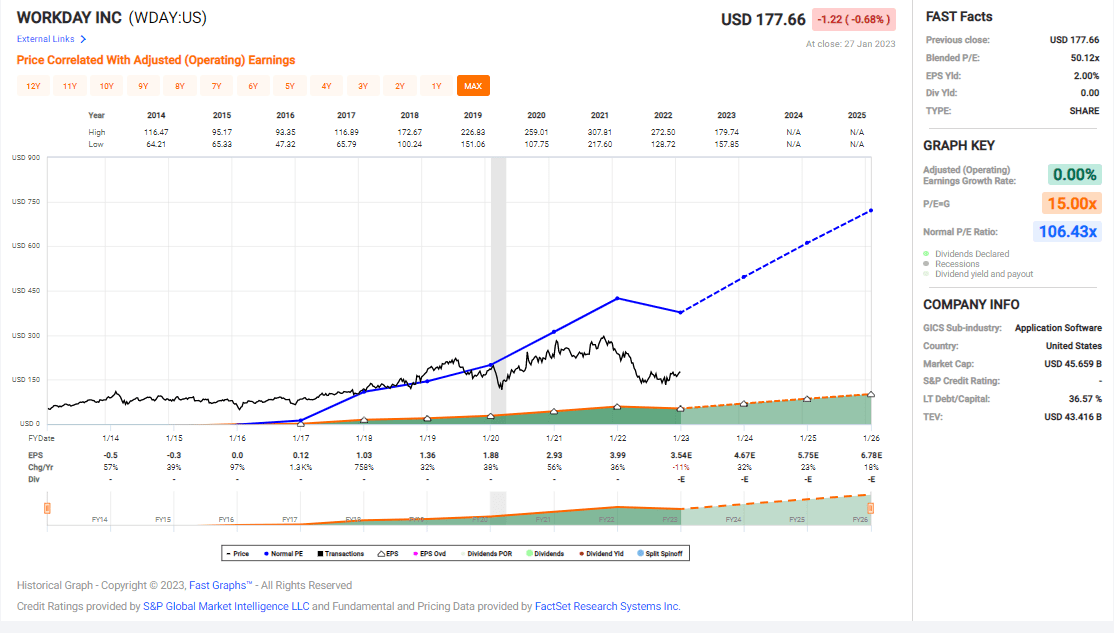This screenshot has width=1114, height=633.
Task: Switch to the 10Y timeframe tab
Action: tap(106, 86)
